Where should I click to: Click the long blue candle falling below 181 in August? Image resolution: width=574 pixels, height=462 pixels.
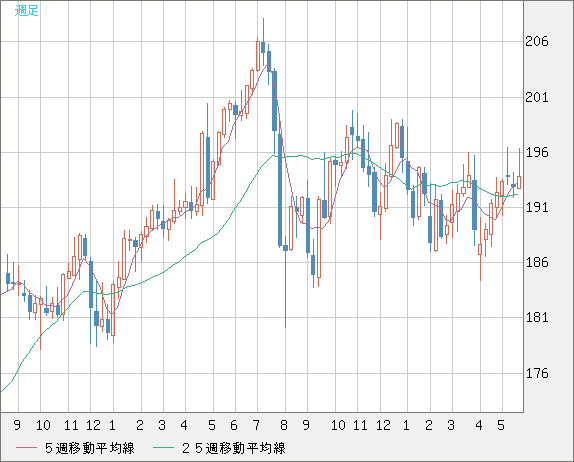(x=286, y=248)
